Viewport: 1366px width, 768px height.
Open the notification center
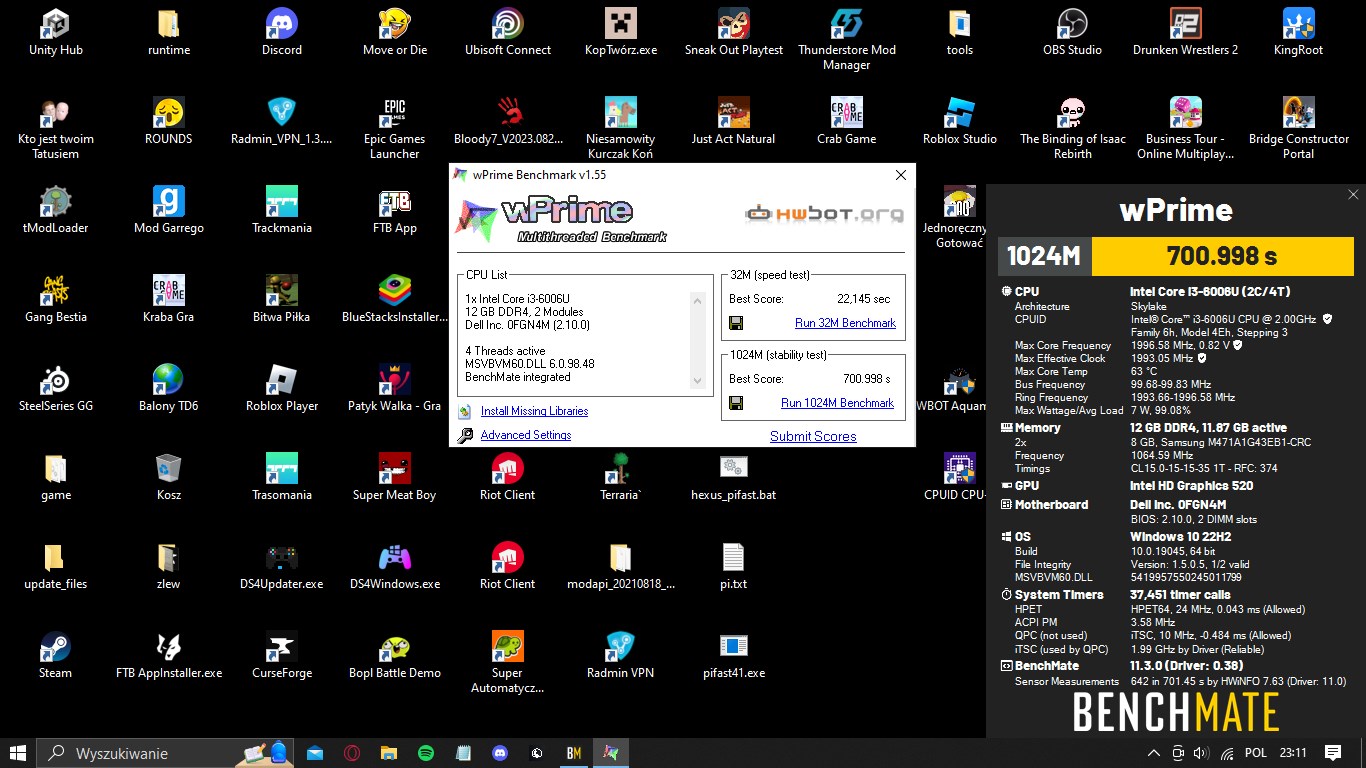1333,753
